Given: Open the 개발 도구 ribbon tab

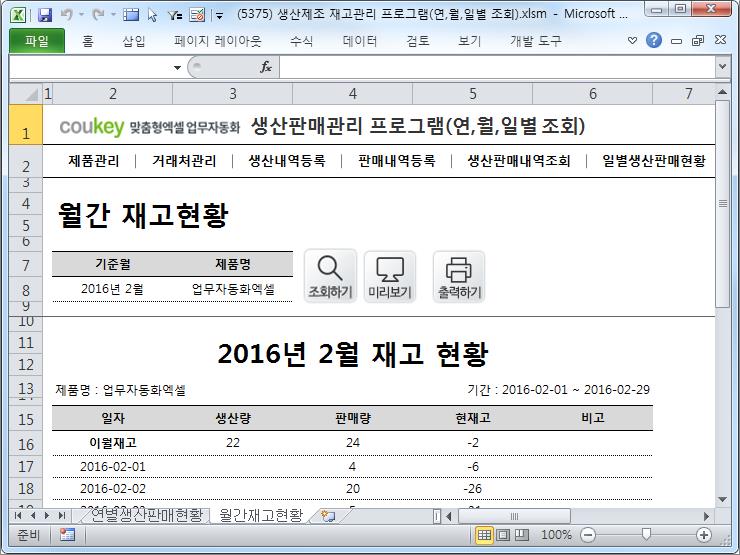Looking at the screenshot, I should click(x=536, y=41).
